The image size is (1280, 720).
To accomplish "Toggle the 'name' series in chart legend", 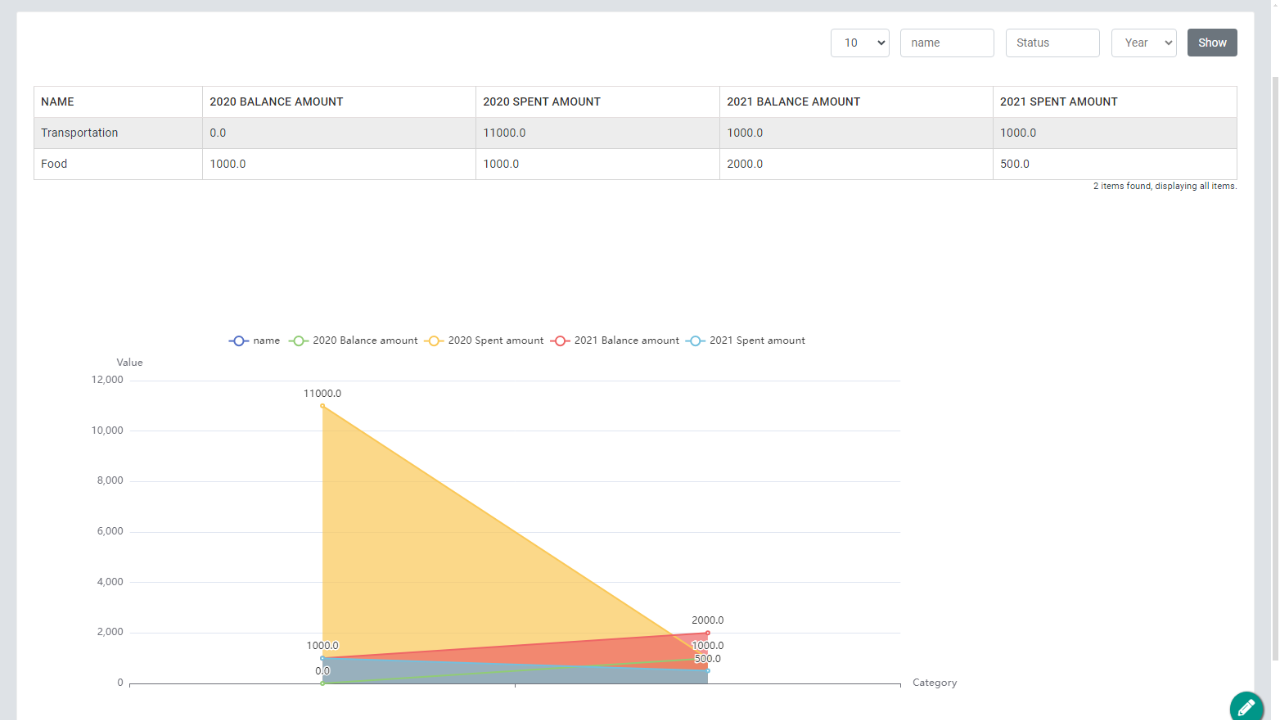I will 255,341.
